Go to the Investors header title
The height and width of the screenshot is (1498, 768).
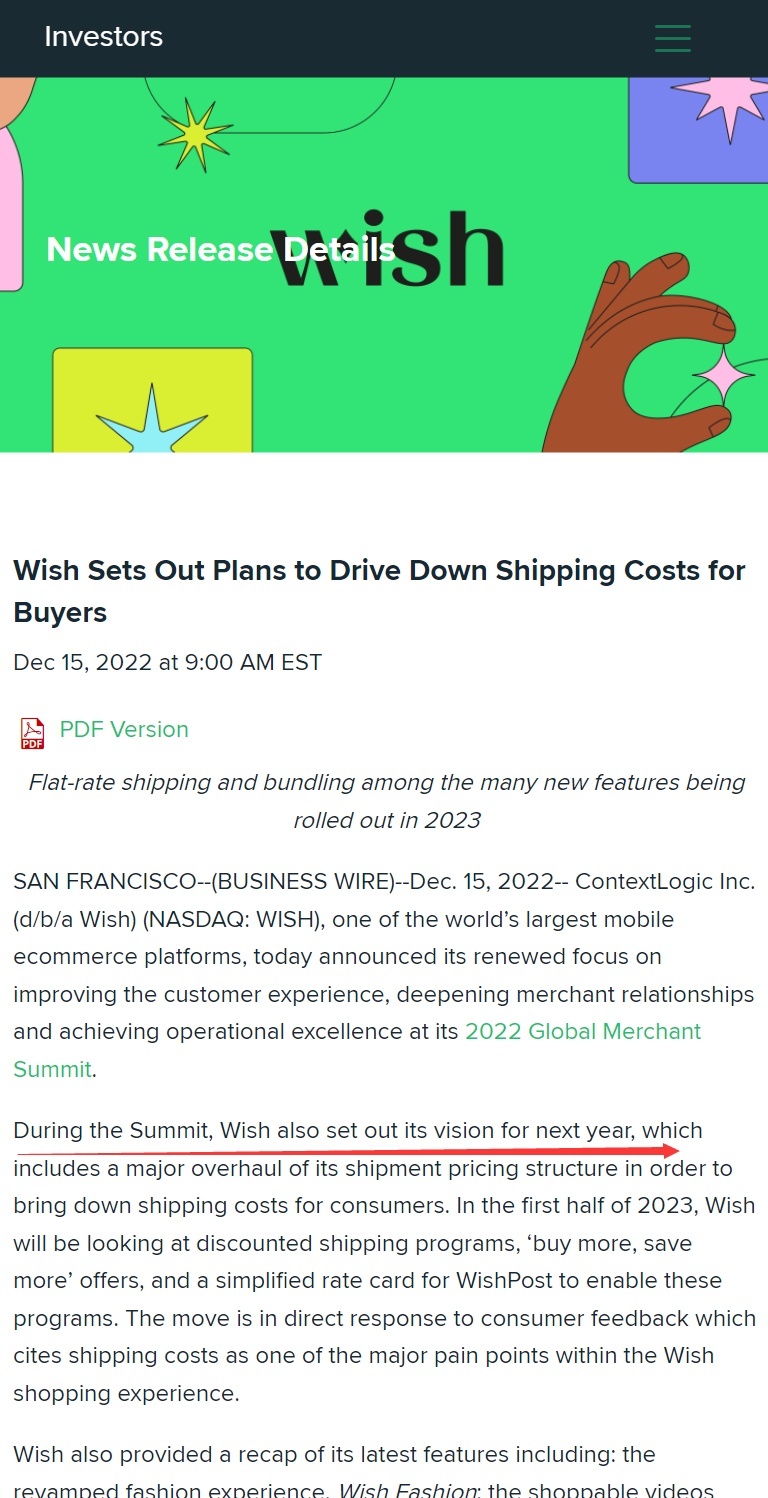[104, 37]
